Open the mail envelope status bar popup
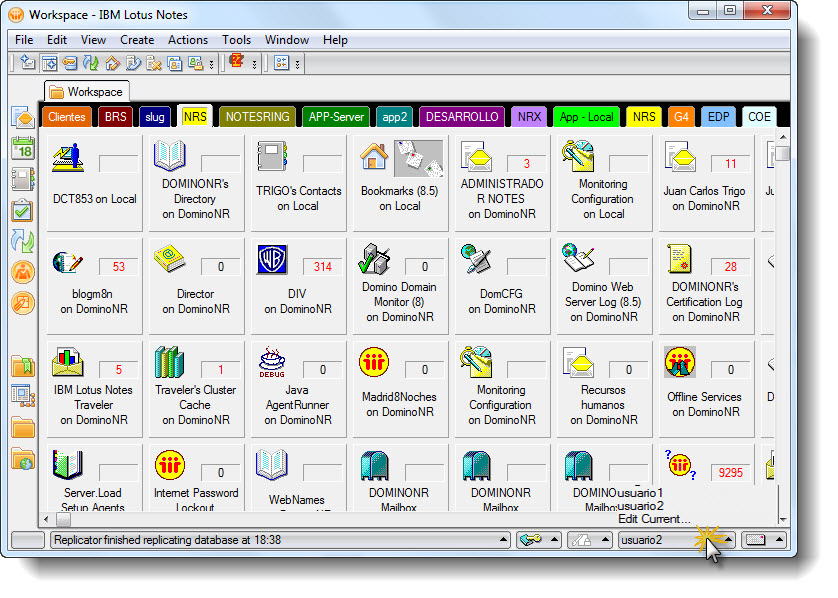Screen dimensions: 838x598 759,540
